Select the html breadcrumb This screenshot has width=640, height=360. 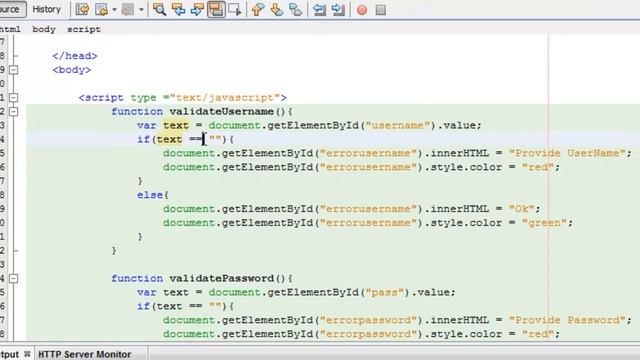pos(10,29)
